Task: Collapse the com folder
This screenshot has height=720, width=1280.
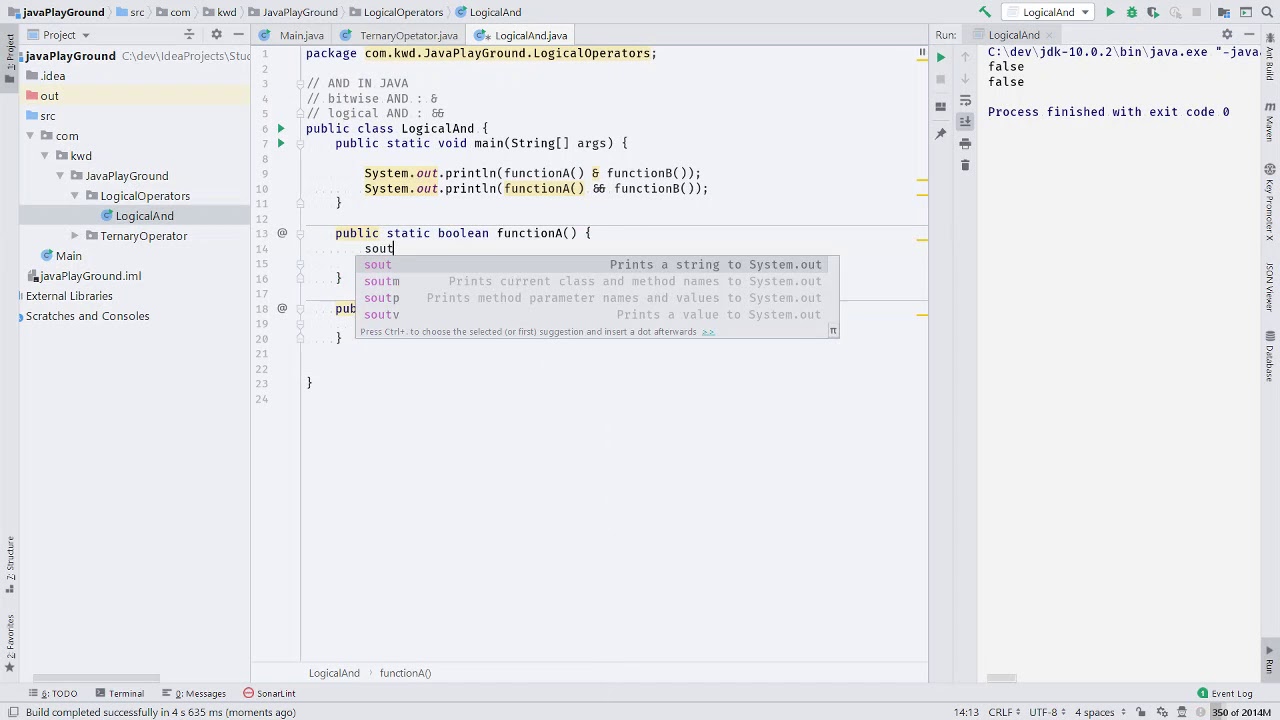Action: [30, 136]
